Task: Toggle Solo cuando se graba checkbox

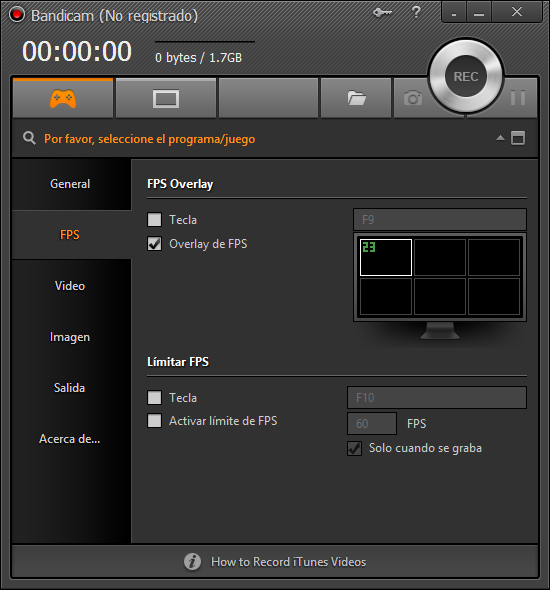Action: coord(354,448)
